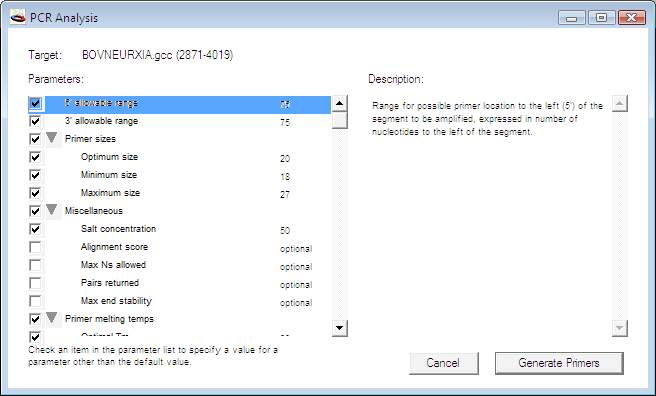
Task: Click parameter list scroll up arrow
Action: click(340, 103)
